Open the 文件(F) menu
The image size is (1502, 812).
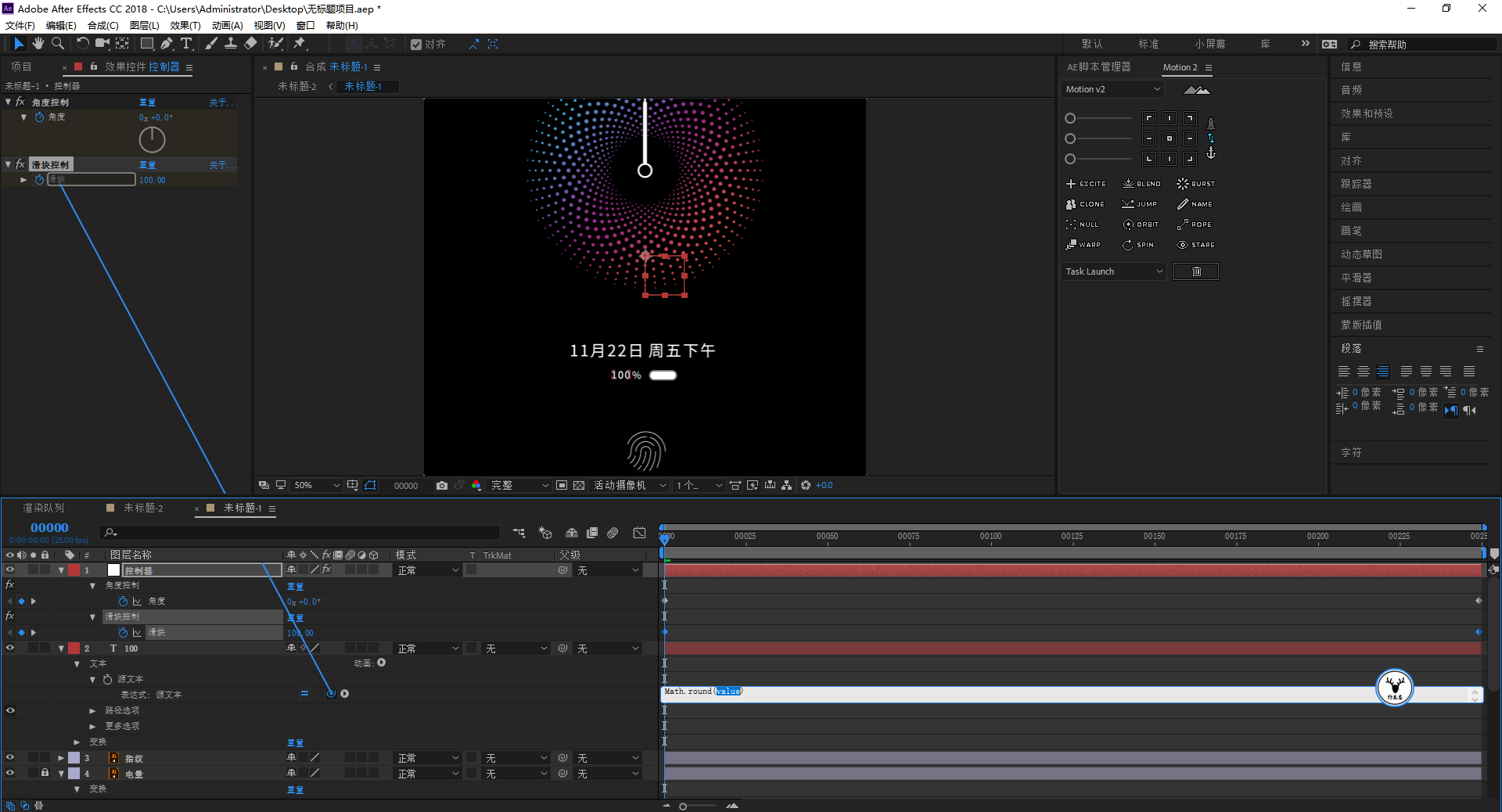20,26
